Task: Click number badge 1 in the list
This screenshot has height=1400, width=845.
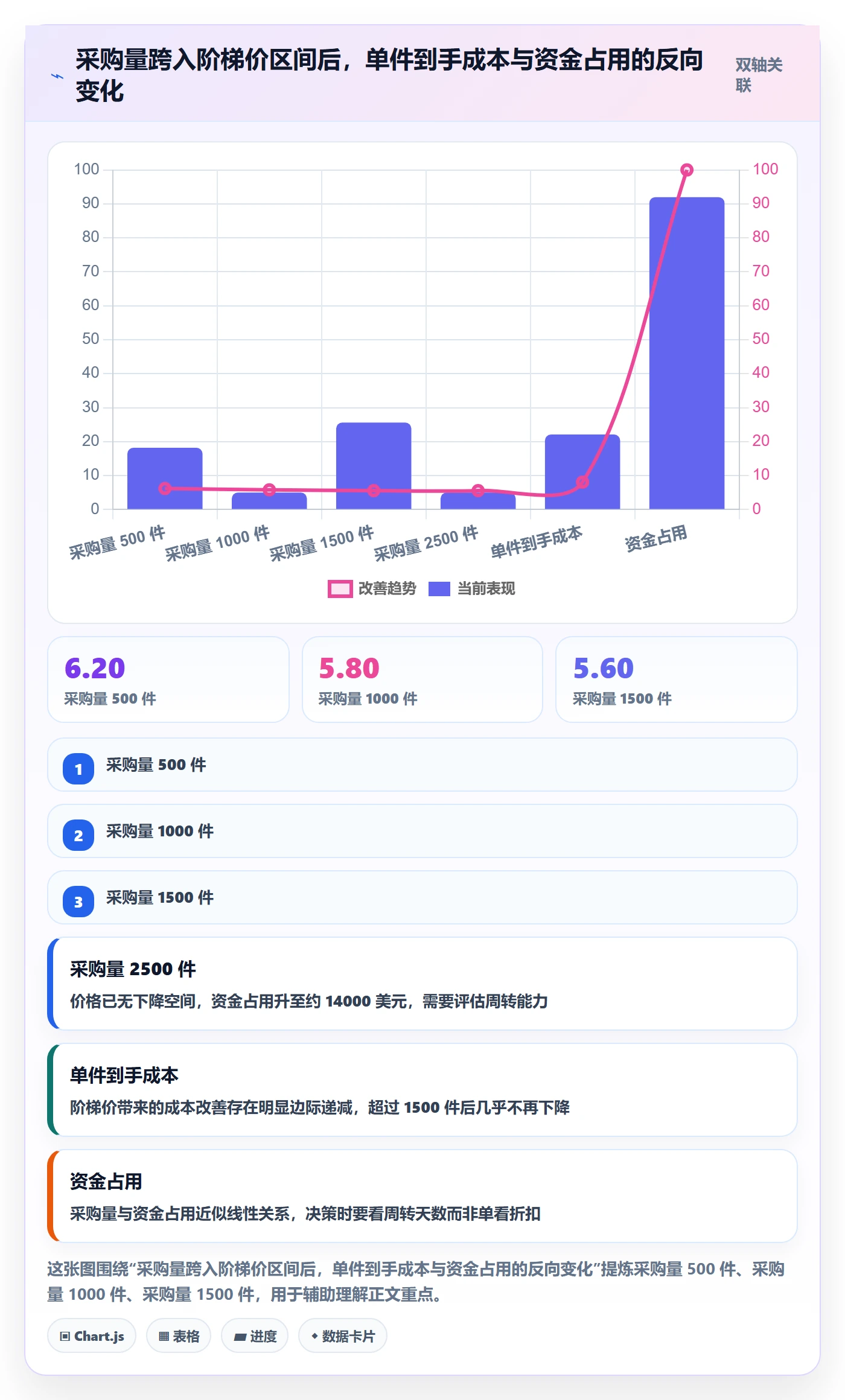Action: click(78, 769)
